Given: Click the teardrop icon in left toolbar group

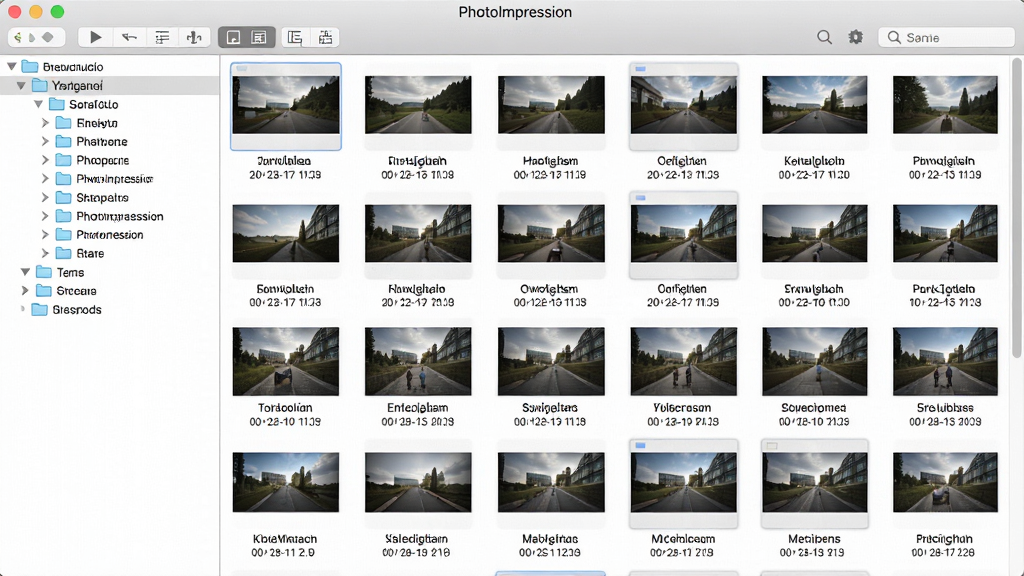Looking at the screenshot, I should tap(32, 37).
